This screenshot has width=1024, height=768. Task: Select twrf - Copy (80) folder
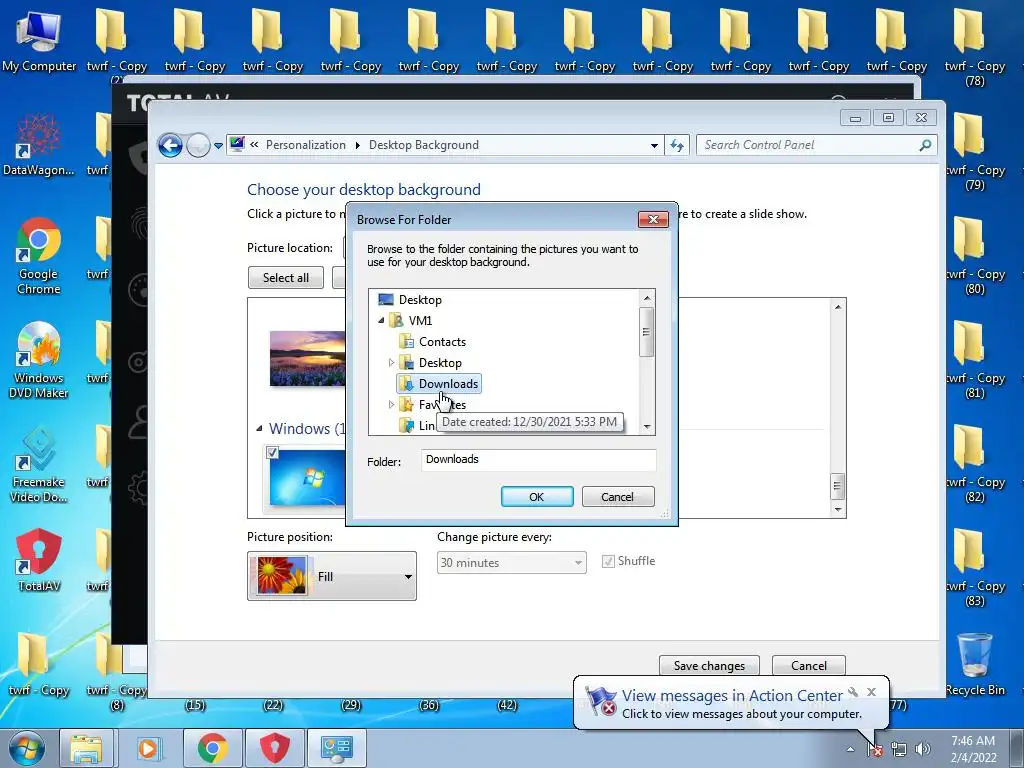pyautogui.click(x=975, y=256)
